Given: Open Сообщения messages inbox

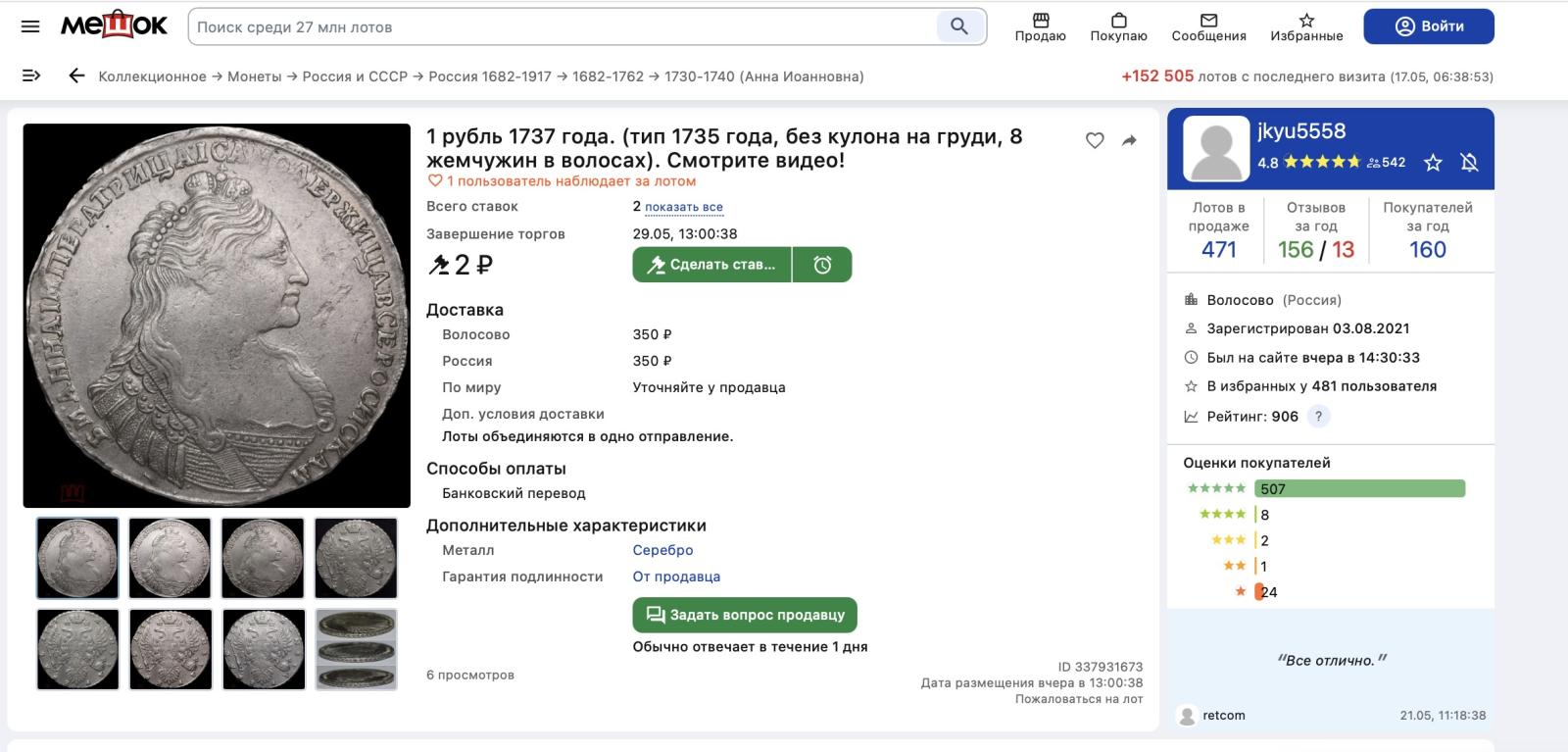Looking at the screenshot, I should pos(1208,26).
